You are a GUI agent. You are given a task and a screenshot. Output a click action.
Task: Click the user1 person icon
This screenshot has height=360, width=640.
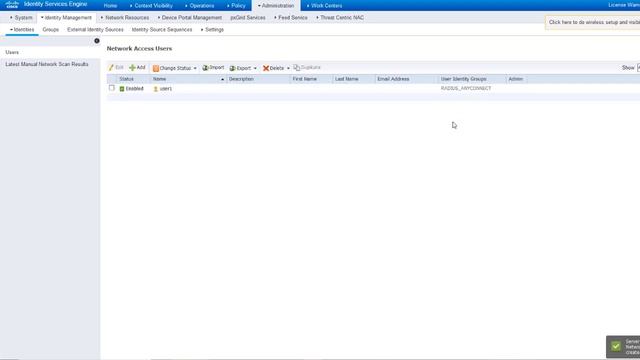pyautogui.click(x=156, y=89)
